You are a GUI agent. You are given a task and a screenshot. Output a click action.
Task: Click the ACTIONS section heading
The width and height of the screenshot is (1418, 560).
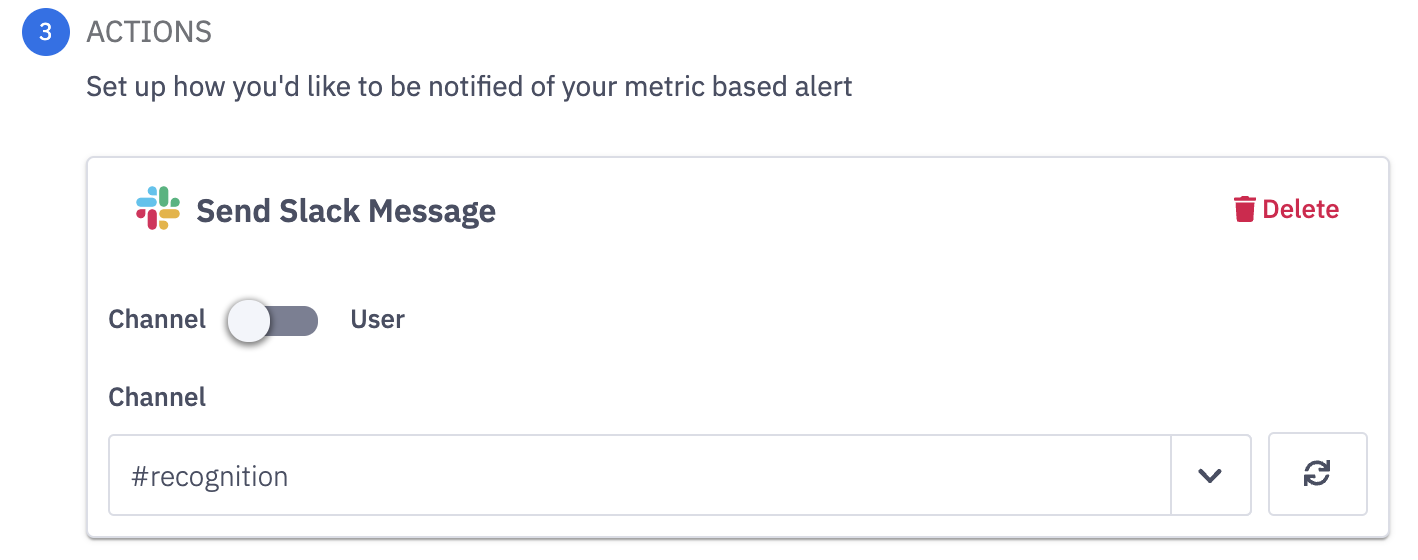pos(149,32)
